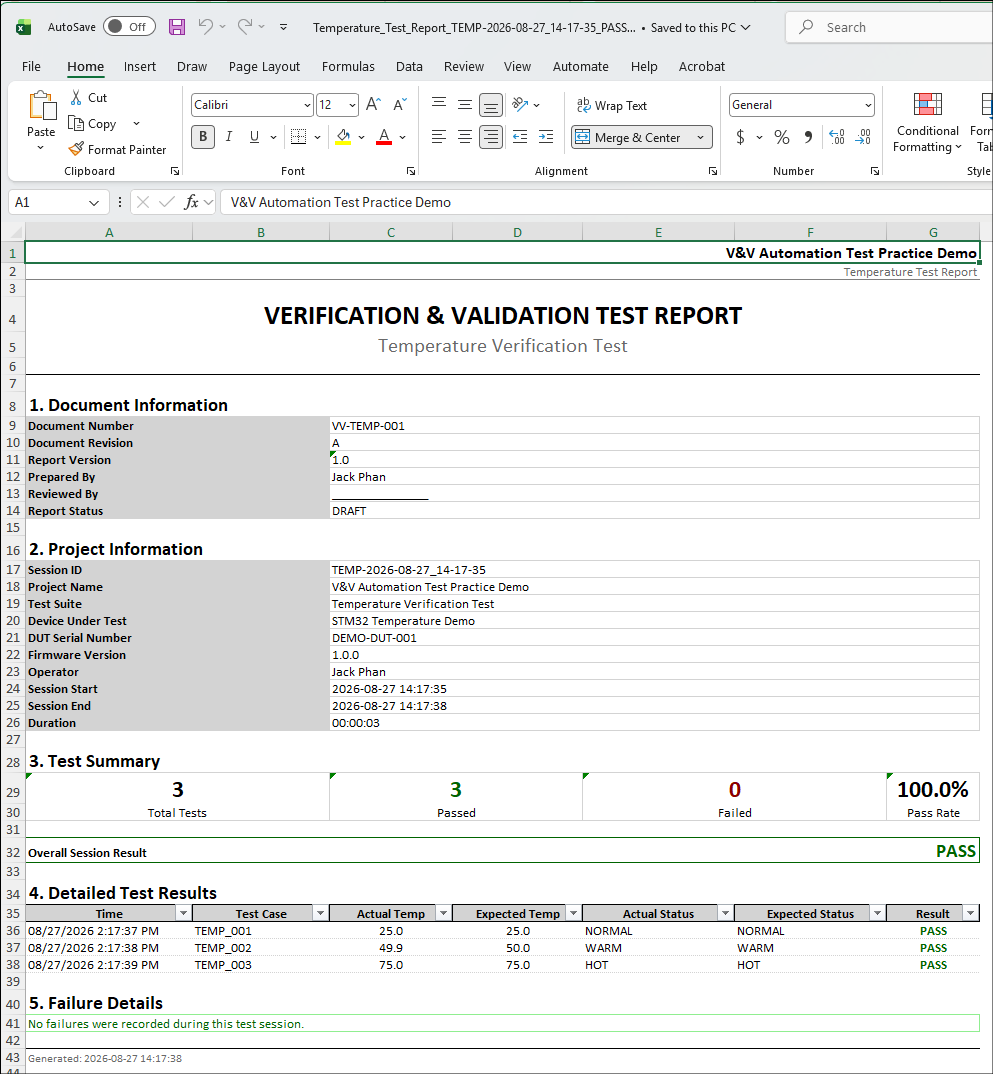Click the Name Box showing A1
Image resolution: width=993 pixels, height=1074 pixels.
tap(58, 202)
